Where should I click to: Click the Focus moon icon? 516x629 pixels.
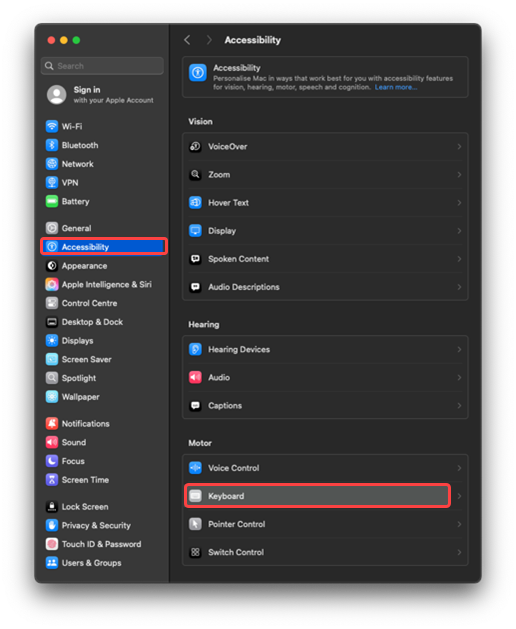(52, 461)
